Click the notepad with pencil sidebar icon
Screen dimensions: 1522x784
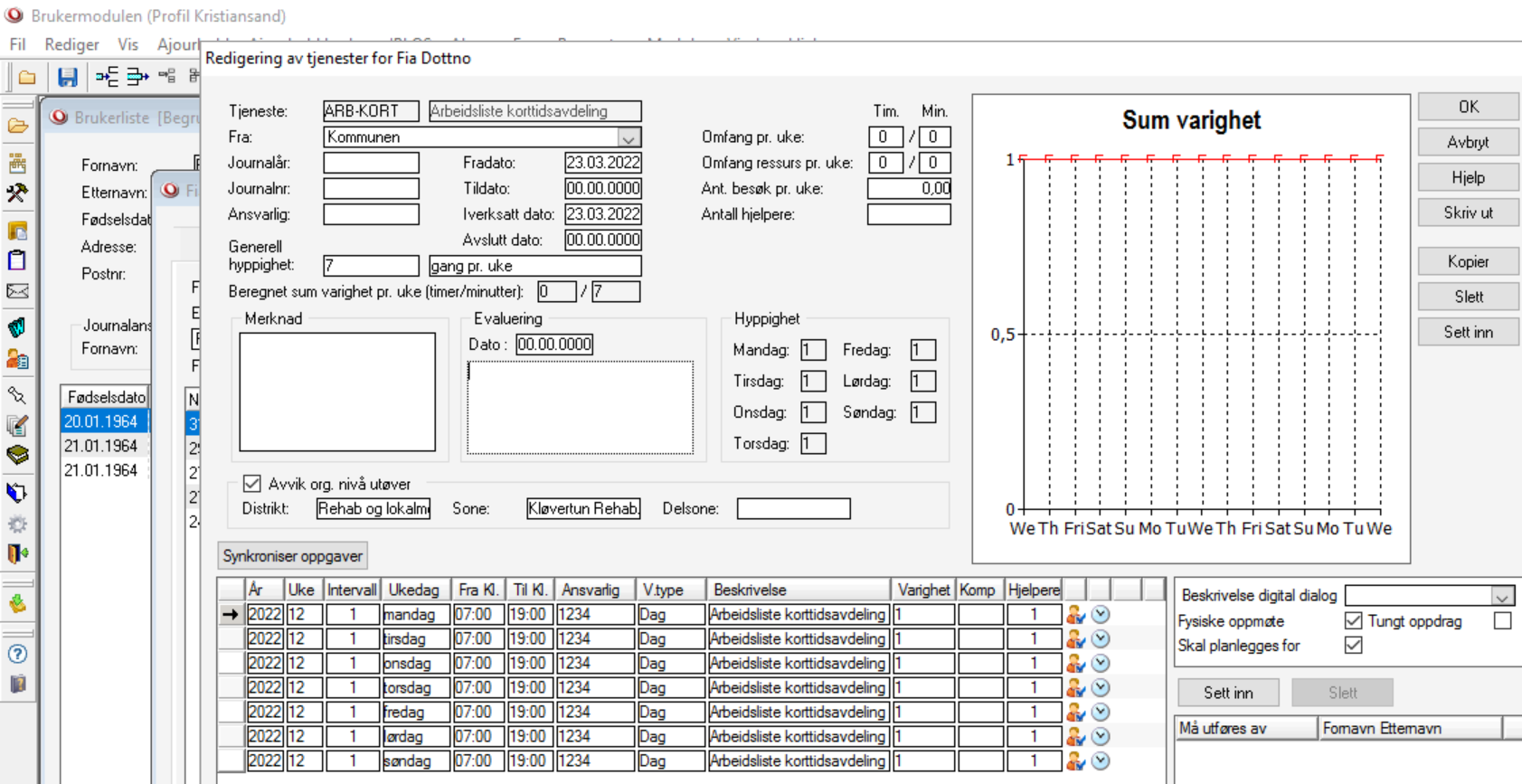coord(17,425)
